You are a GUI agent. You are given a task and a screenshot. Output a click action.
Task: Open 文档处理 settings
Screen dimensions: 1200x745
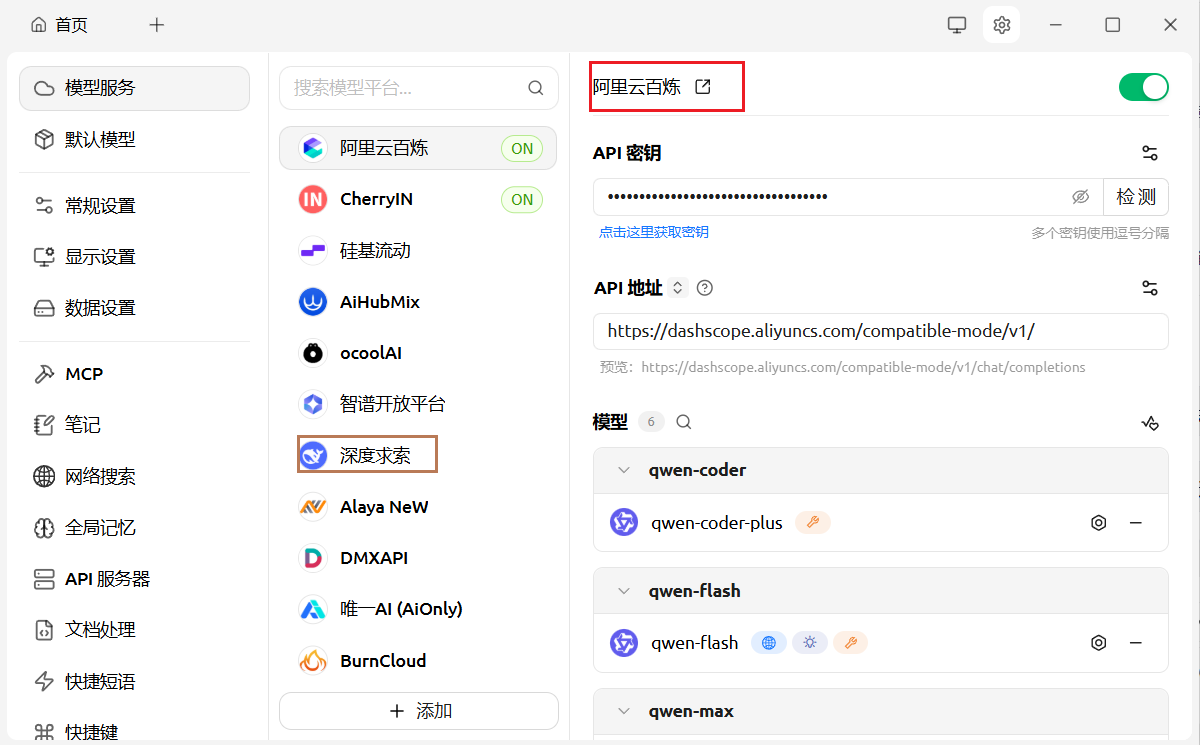pyautogui.click(x=134, y=630)
